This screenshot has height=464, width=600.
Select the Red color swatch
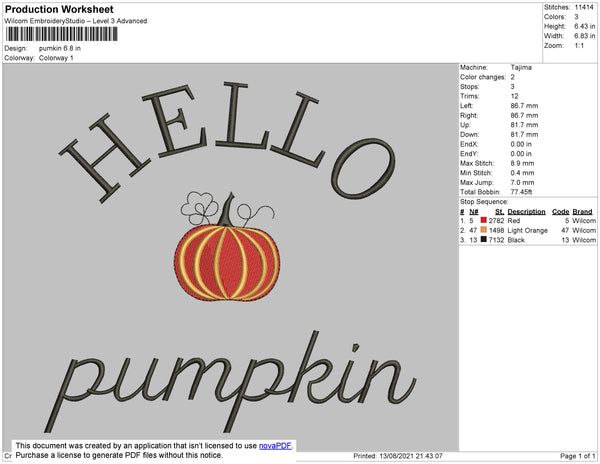click(484, 220)
